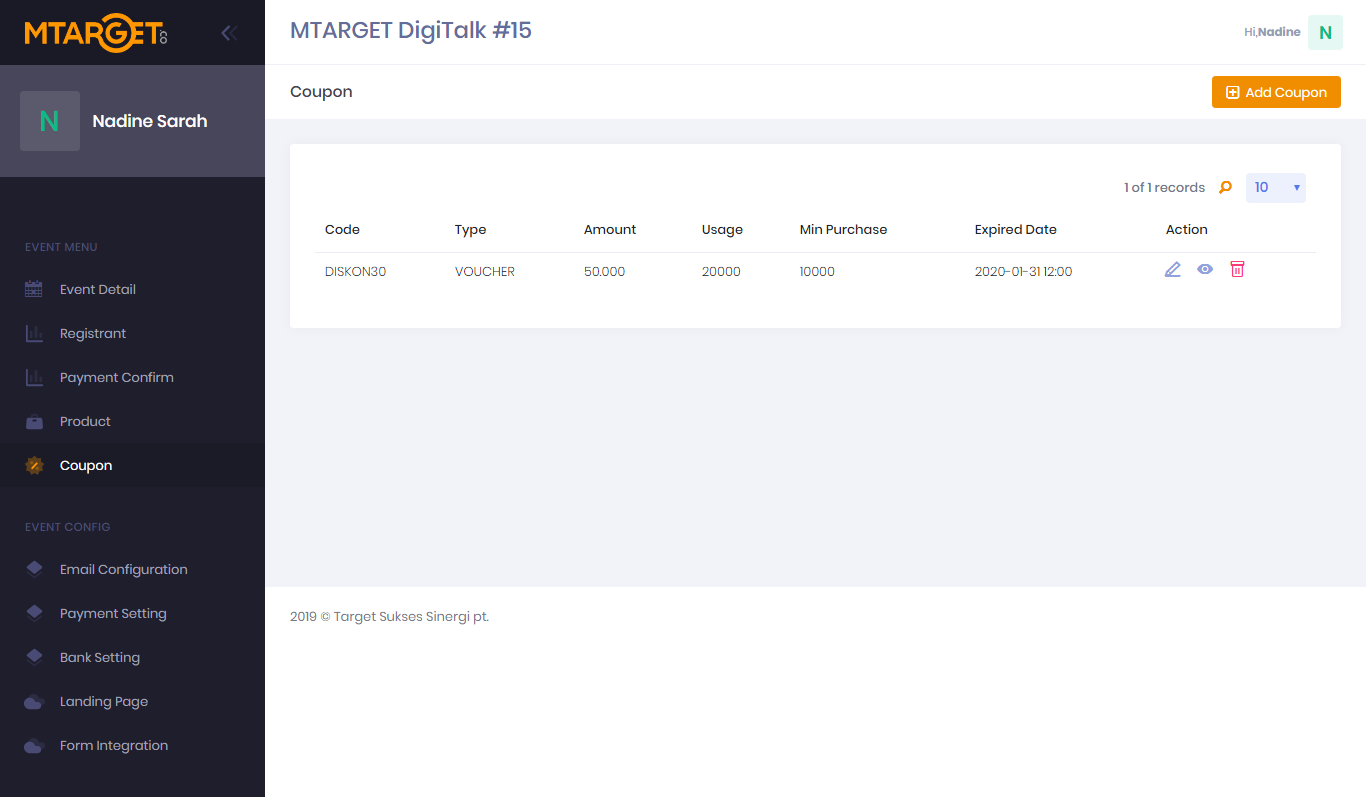Select Coupon menu item
The height and width of the screenshot is (797, 1366).
click(132, 465)
